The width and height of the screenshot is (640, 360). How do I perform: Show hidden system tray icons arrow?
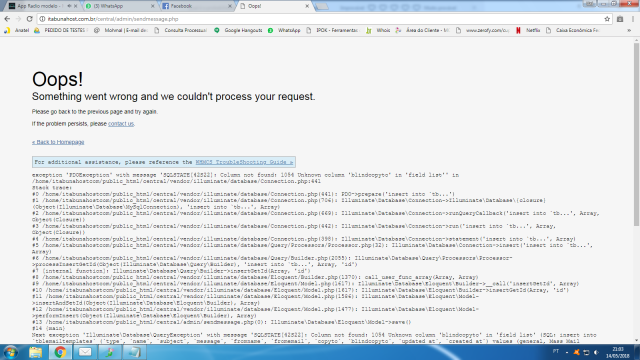click(x=567, y=352)
